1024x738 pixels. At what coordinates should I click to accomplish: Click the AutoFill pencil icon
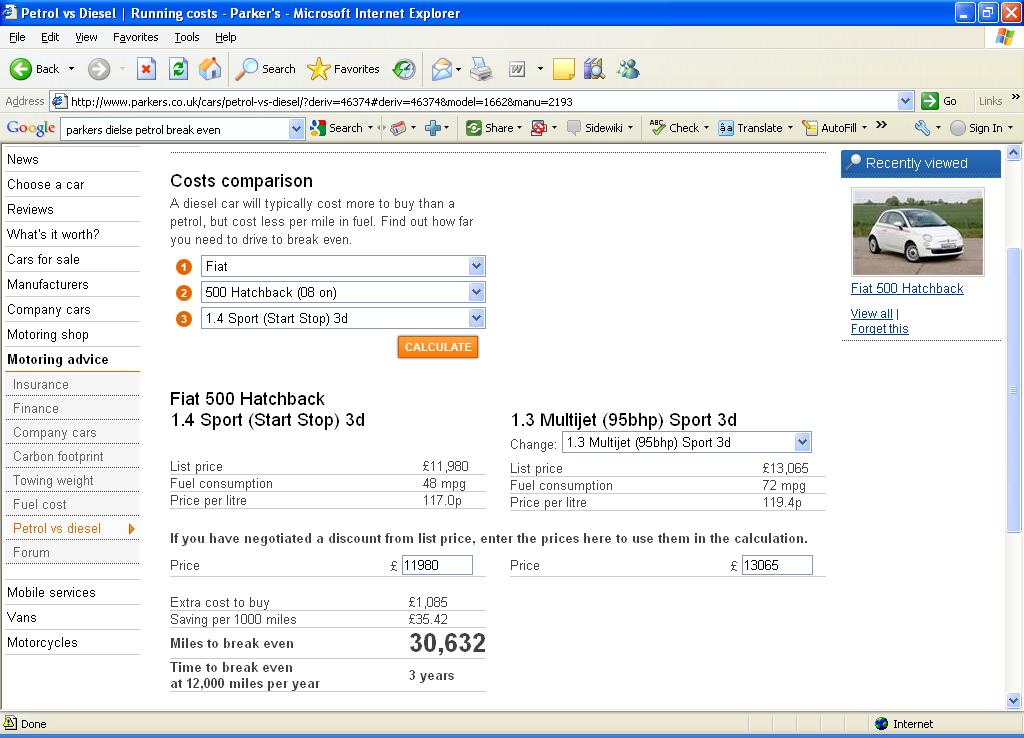tap(810, 128)
